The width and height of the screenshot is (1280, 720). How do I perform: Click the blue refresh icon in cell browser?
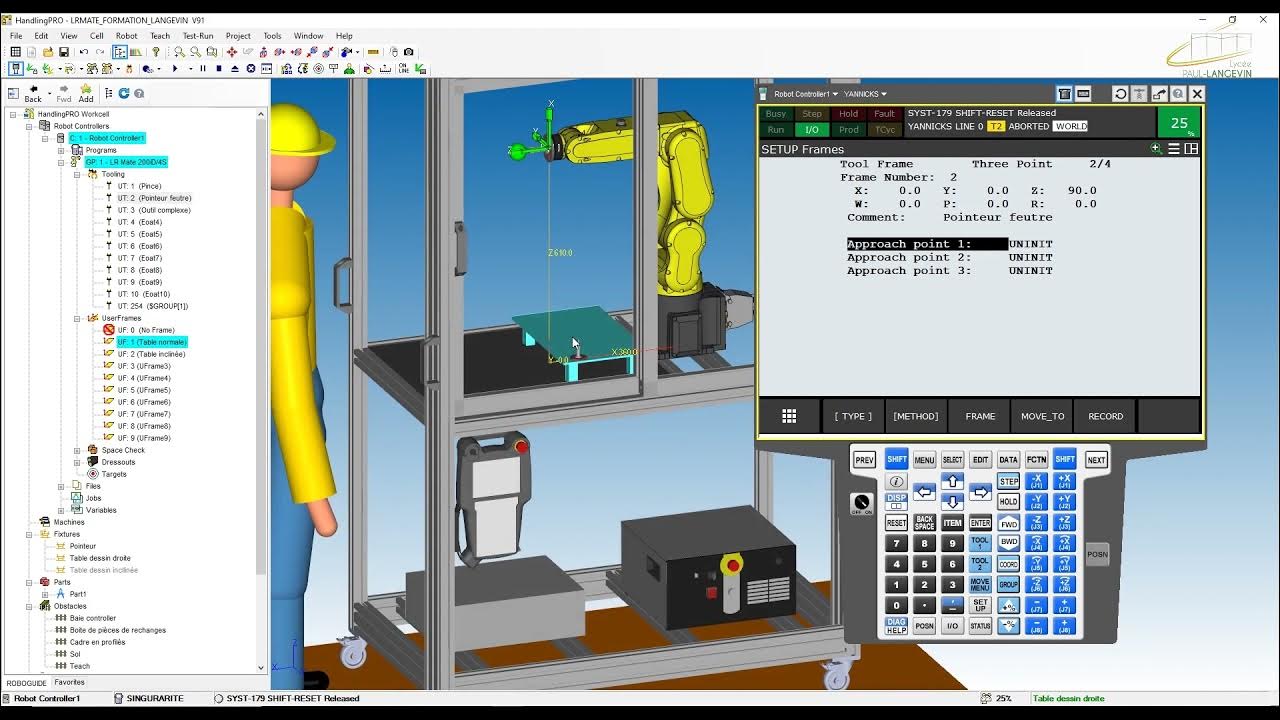[x=124, y=93]
